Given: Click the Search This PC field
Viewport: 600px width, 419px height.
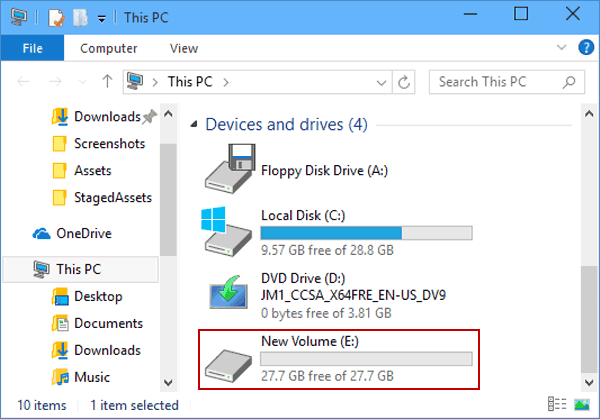Looking at the screenshot, I should (x=507, y=82).
